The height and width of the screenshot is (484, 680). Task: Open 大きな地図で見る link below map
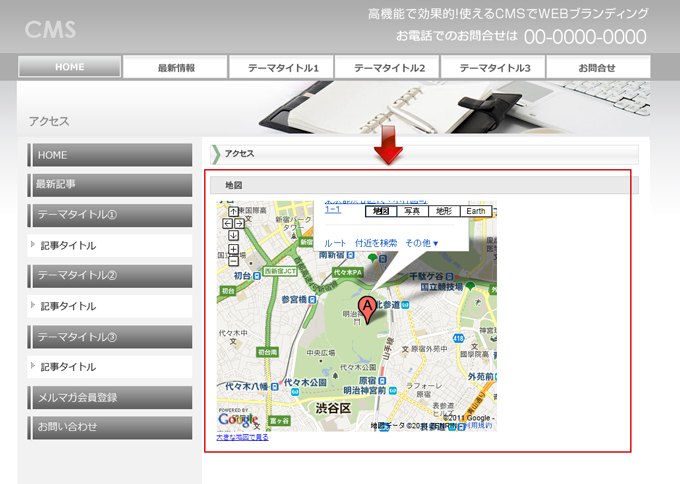click(242, 437)
